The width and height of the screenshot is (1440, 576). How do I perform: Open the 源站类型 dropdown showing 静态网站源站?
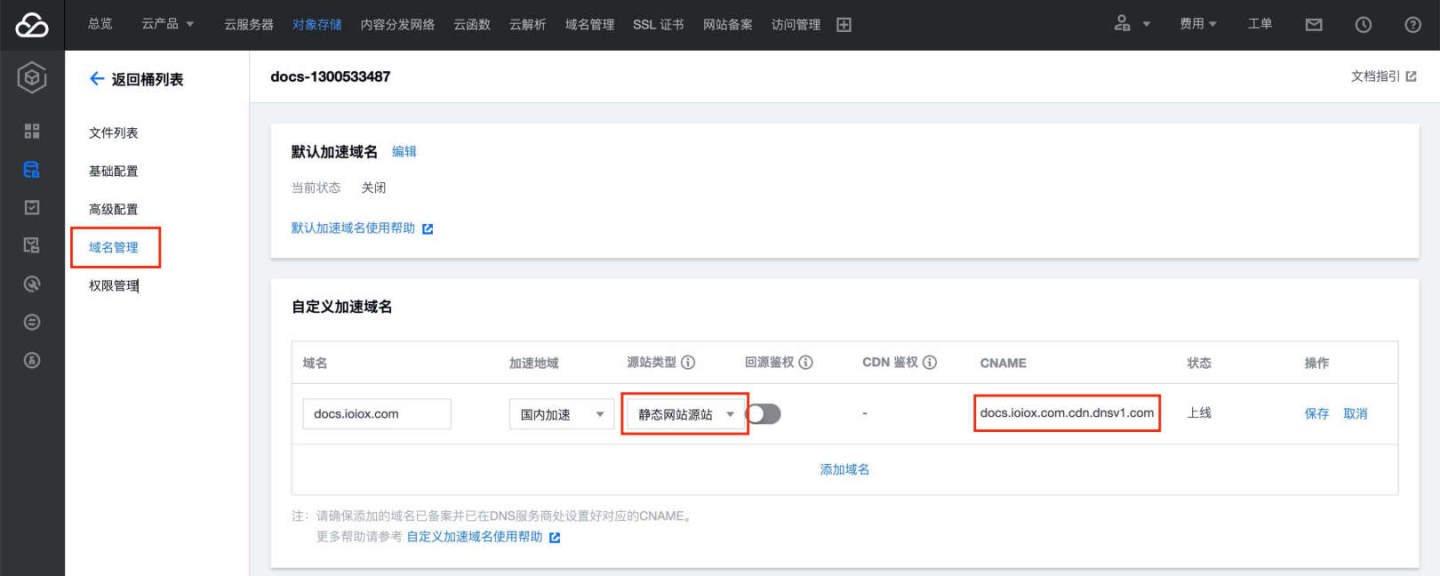(x=684, y=413)
